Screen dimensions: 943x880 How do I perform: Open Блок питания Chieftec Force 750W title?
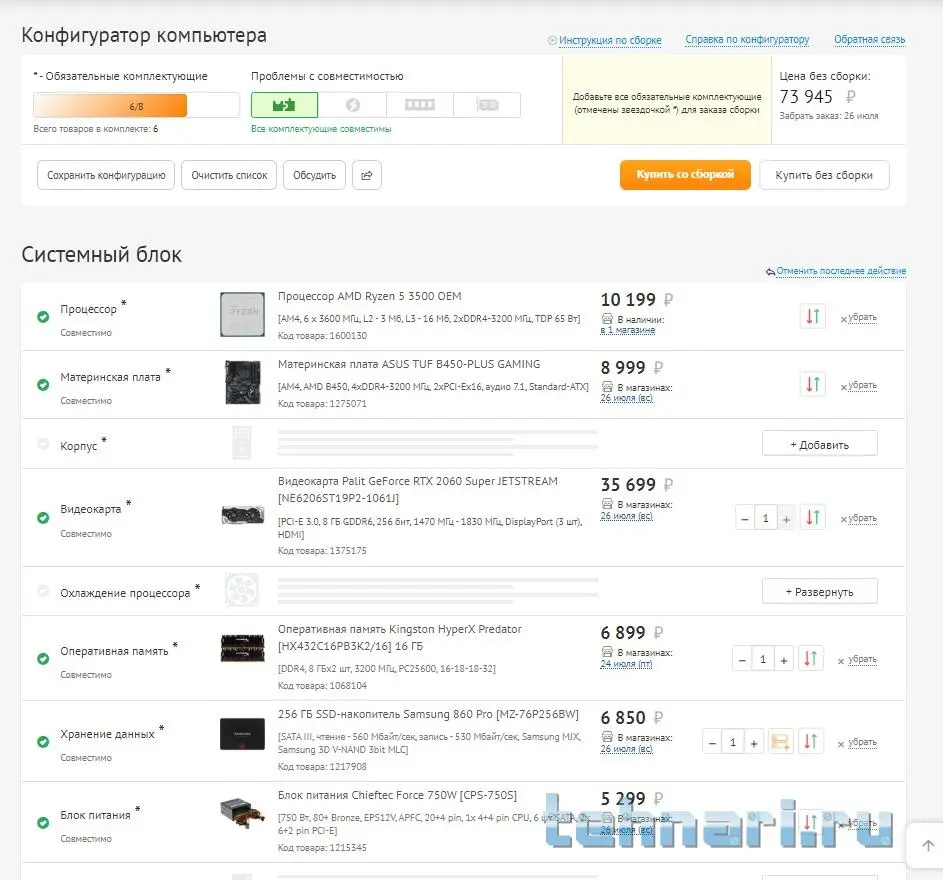(397, 795)
